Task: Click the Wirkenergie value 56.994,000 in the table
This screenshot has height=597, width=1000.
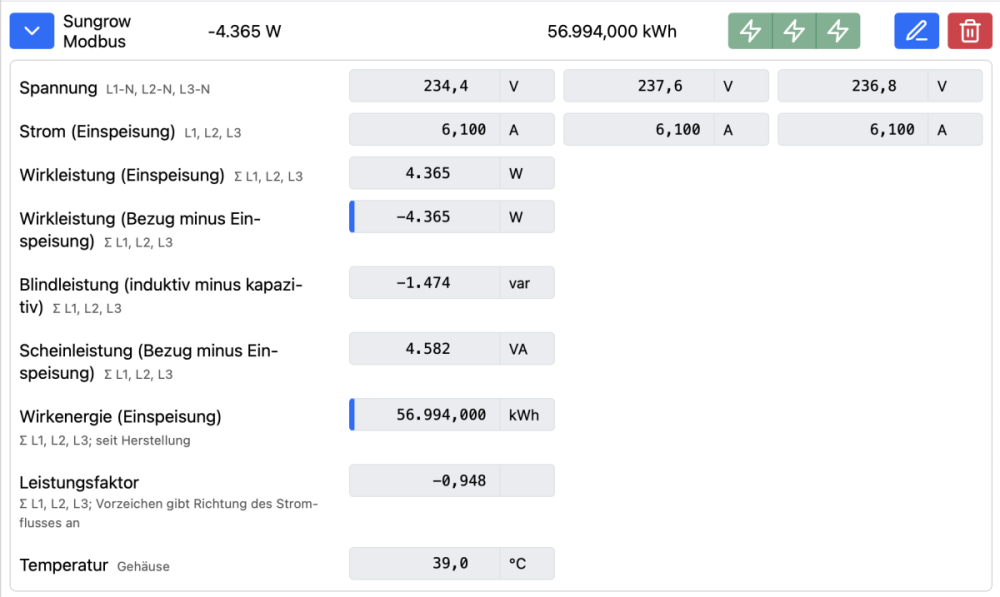Action: [425, 415]
